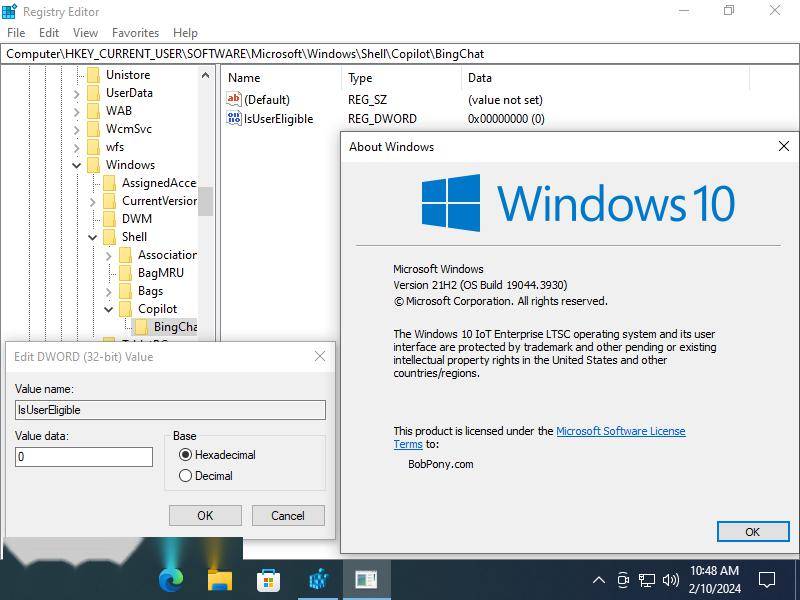Select the BingChat folder icon
Image resolution: width=800 pixels, height=600 pixels.
click(141, 327)
